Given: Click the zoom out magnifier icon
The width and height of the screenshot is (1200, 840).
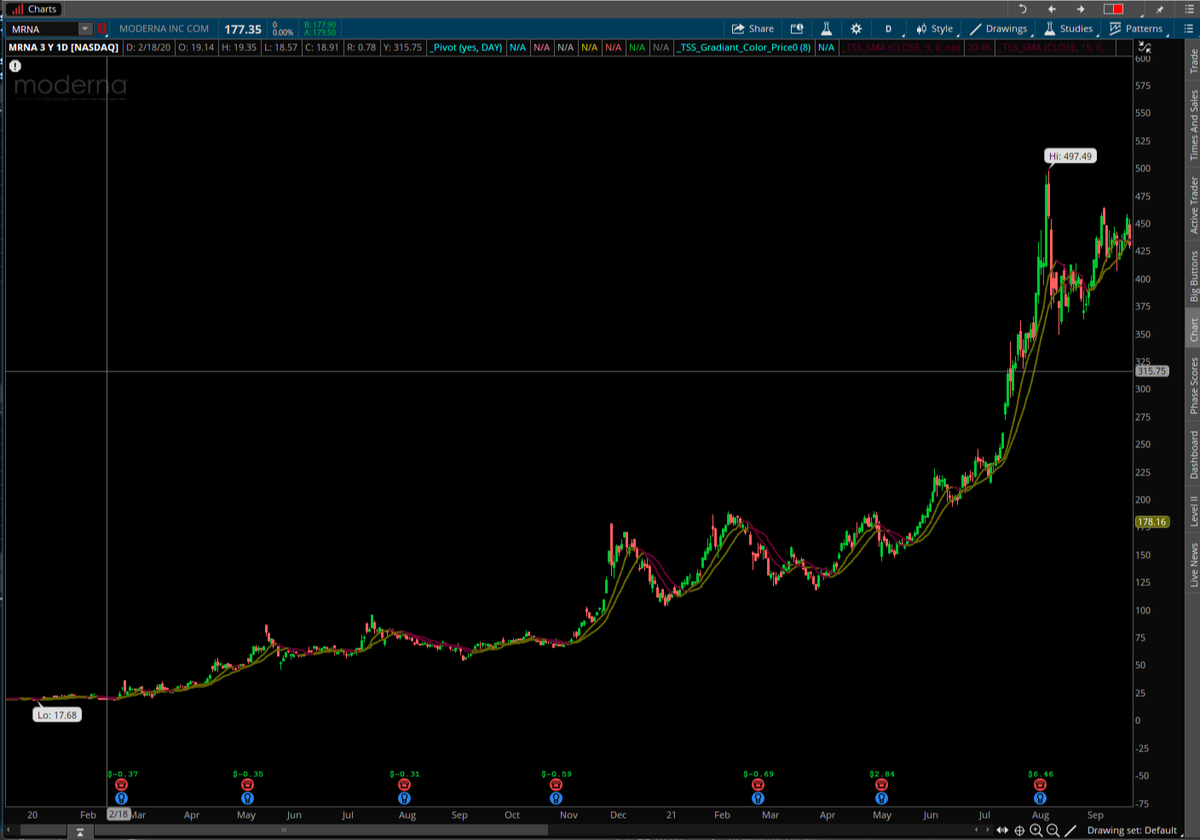Looking at the screenshot, I should click(1053, 831).
